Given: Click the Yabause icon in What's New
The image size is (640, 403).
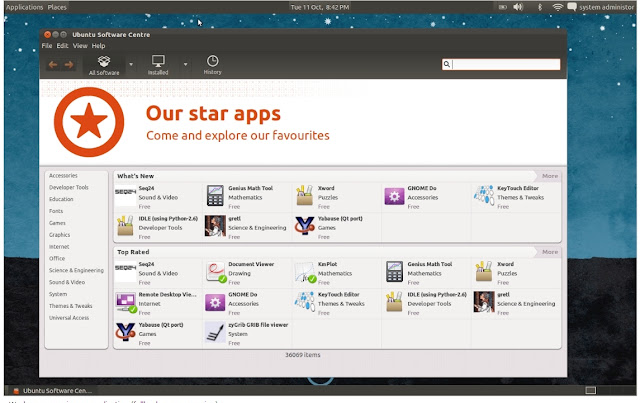Looking at the screenshot, I should 304,226.
